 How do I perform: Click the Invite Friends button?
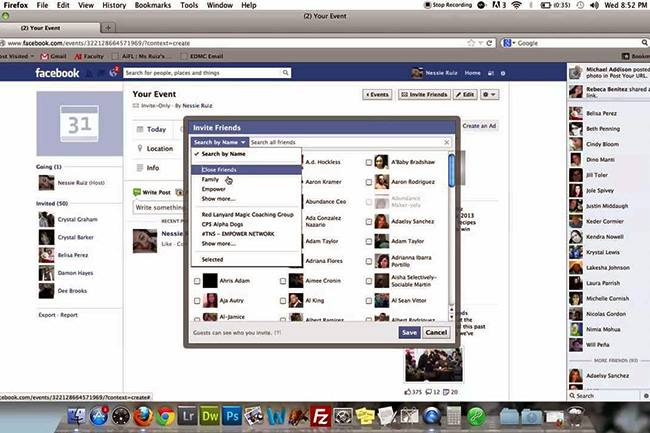tap(424, 94)
